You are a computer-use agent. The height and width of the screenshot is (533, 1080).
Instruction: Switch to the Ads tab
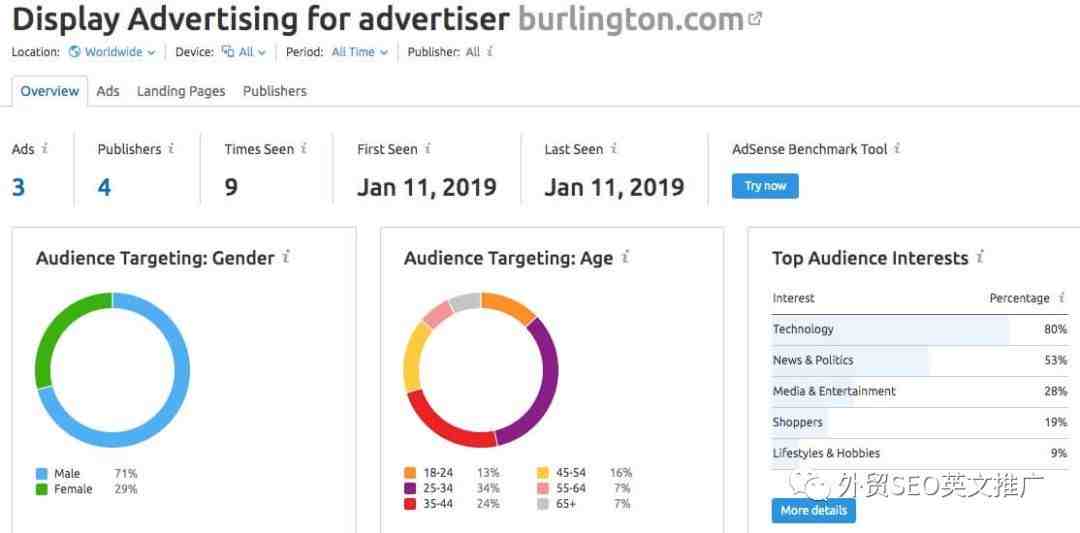(108, 91)
